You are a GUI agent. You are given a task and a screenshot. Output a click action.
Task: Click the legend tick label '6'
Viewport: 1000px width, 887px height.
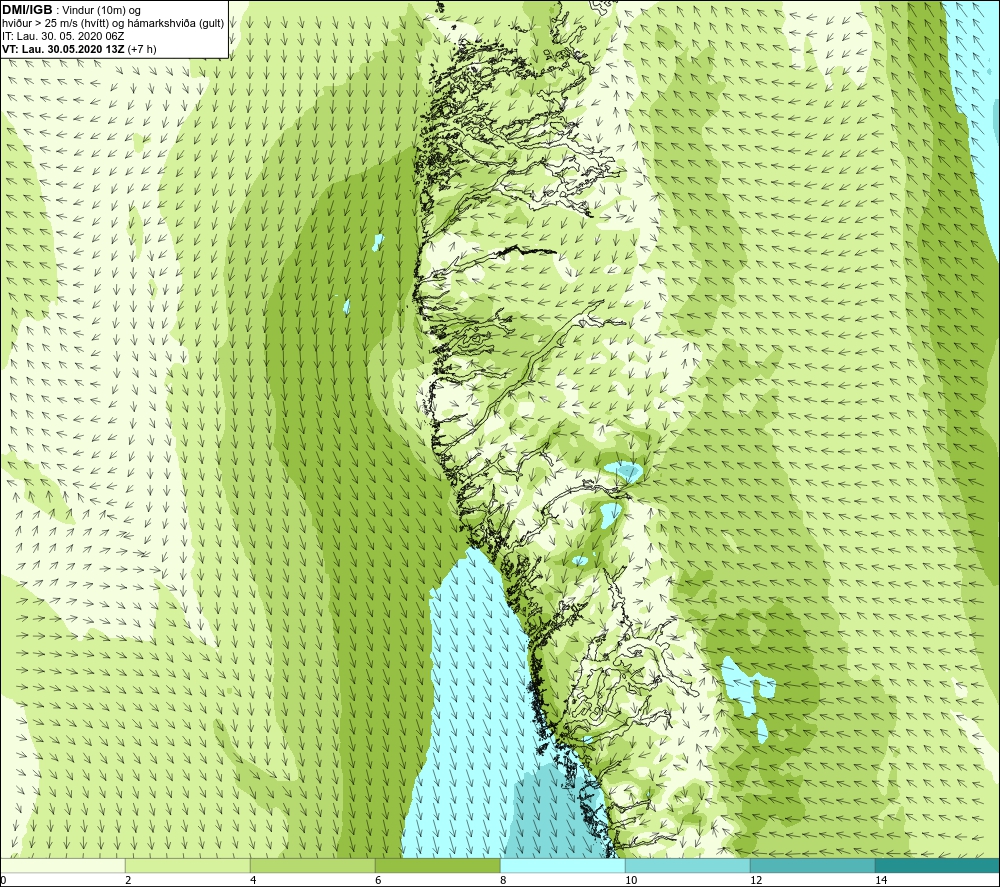click(378, 880)
